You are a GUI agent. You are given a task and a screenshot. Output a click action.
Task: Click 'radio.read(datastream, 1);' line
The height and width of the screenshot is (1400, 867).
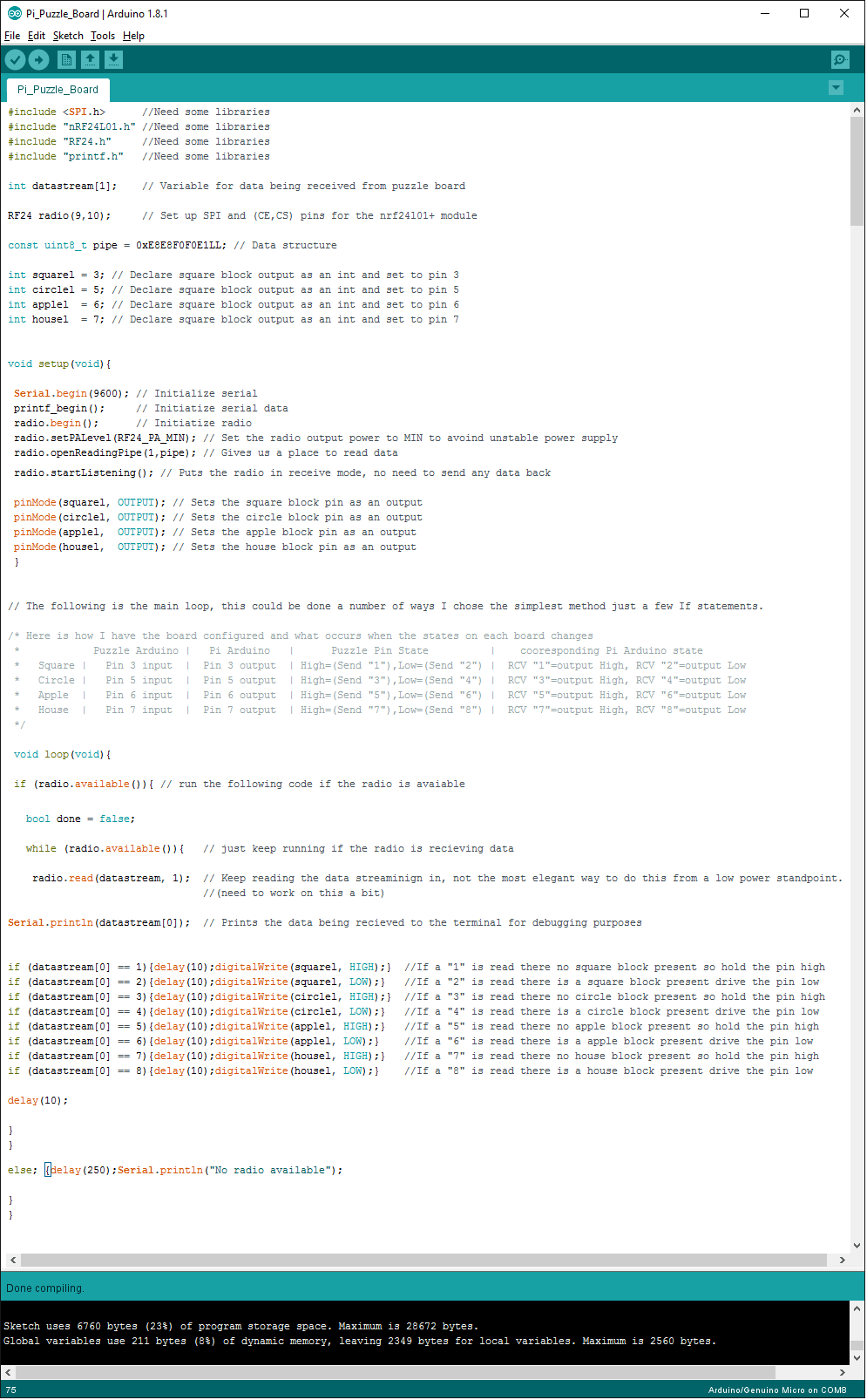[111, 878]
